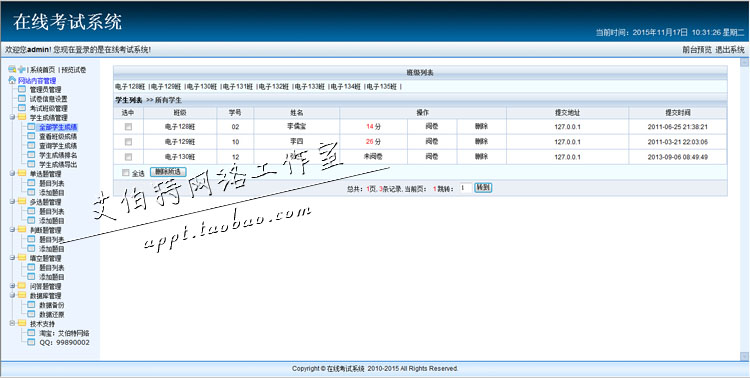Click the 题目列表 icon under 单选题管理
This screenshot has height=378, width=750.
31,183
